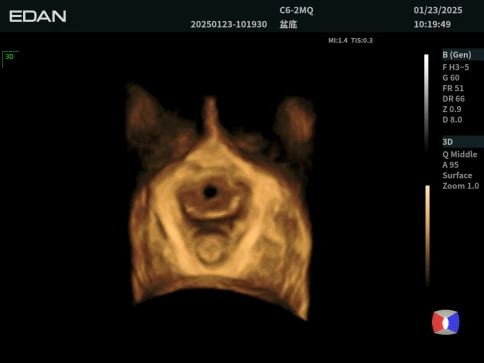Image resolution: width=484 pixels, height=363 pixels.
Task: Click the grayscale bar
Action: coord(426,102)
